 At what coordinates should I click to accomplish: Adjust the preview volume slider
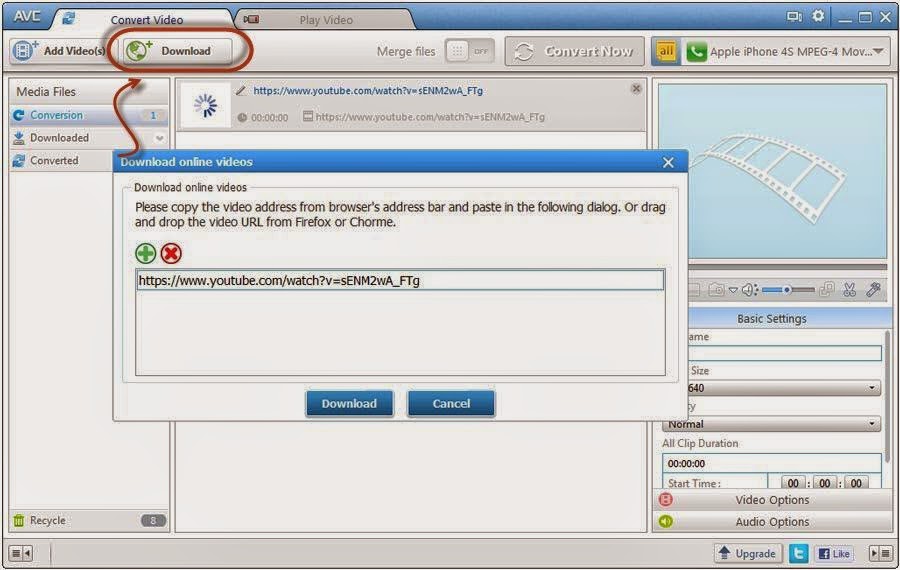pos(788,290)
